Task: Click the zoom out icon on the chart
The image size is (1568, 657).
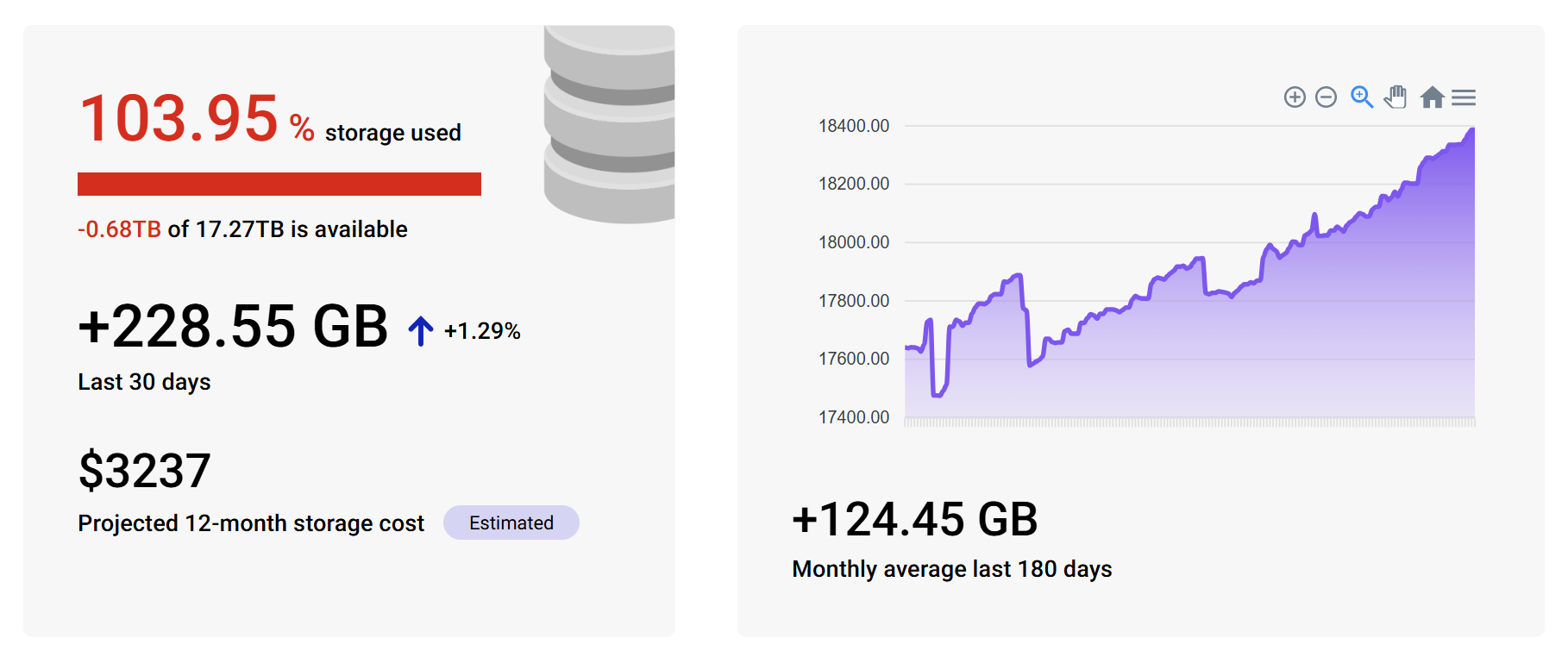Action: point(1326,97)
